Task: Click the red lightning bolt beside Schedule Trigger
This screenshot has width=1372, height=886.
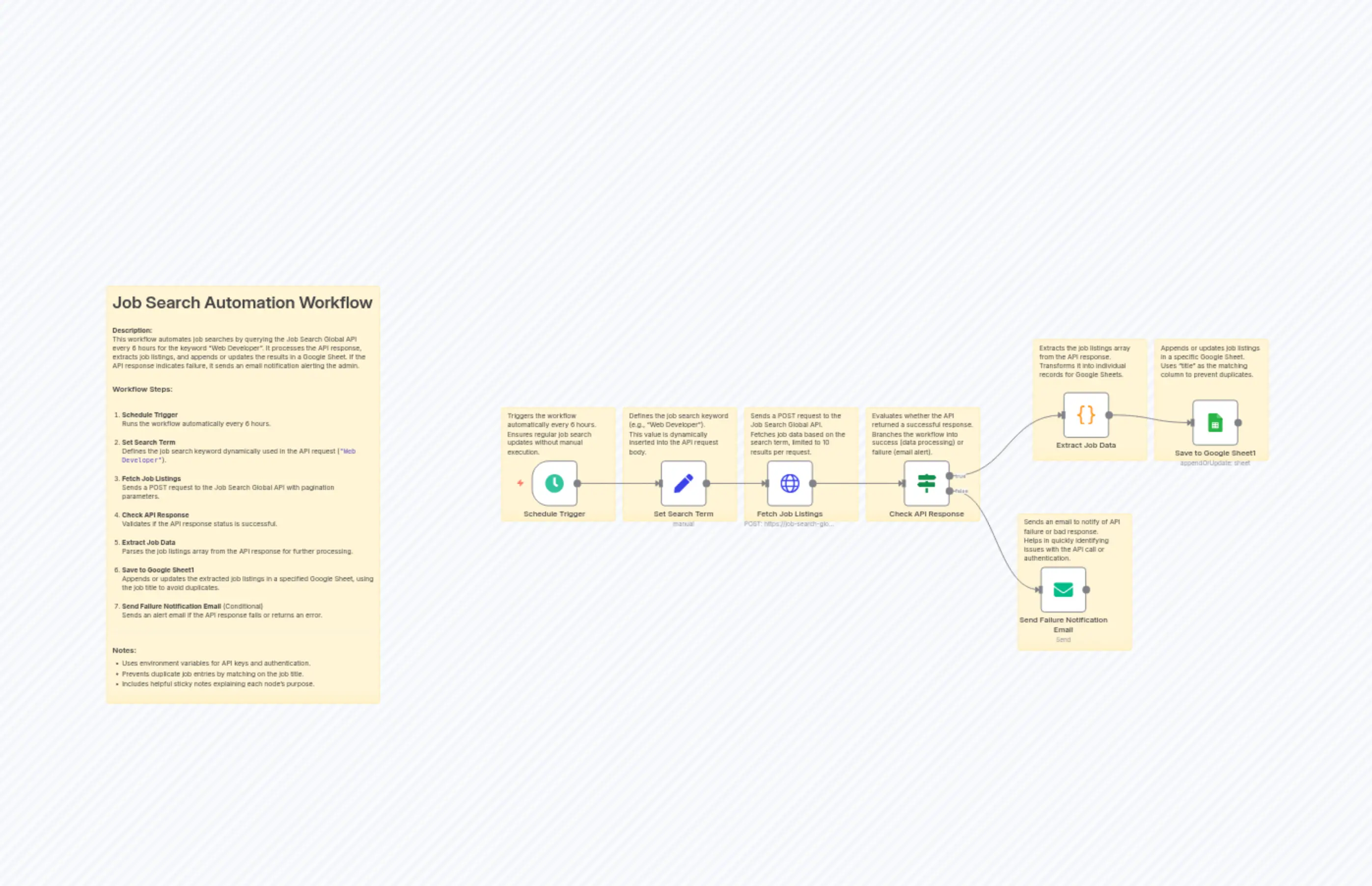Action: 520,483
